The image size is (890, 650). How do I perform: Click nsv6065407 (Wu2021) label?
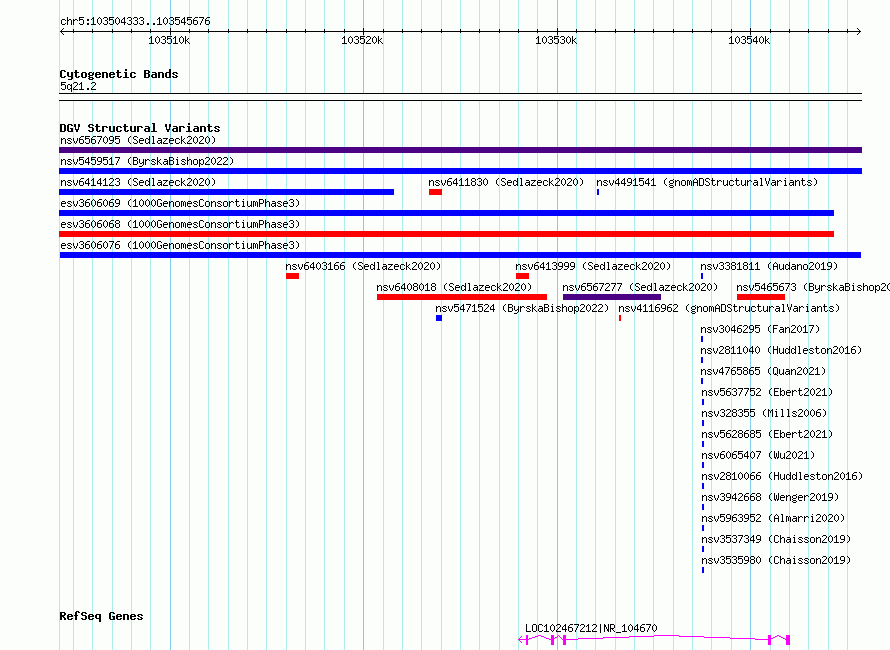point(758,455)
